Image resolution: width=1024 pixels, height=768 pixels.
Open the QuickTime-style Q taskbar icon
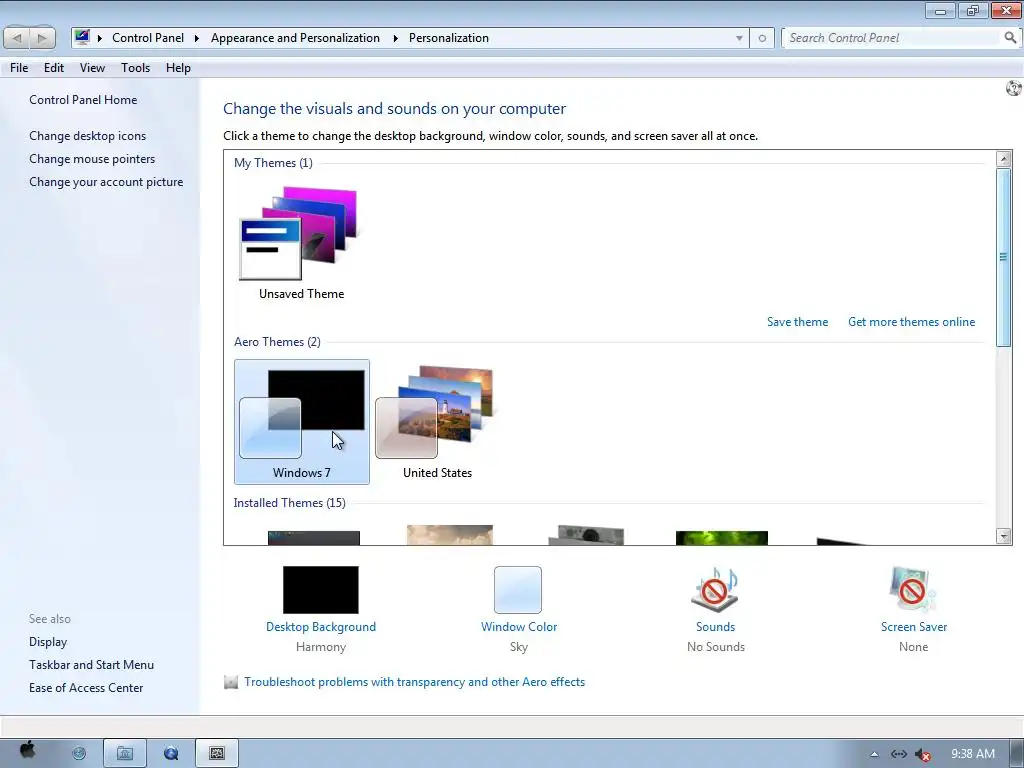[171, 754]
